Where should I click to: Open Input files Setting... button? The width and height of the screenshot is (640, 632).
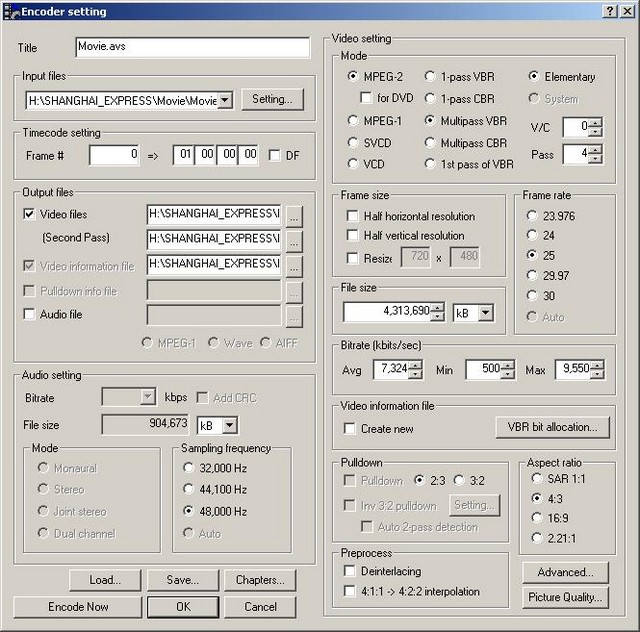coord(272,99)
